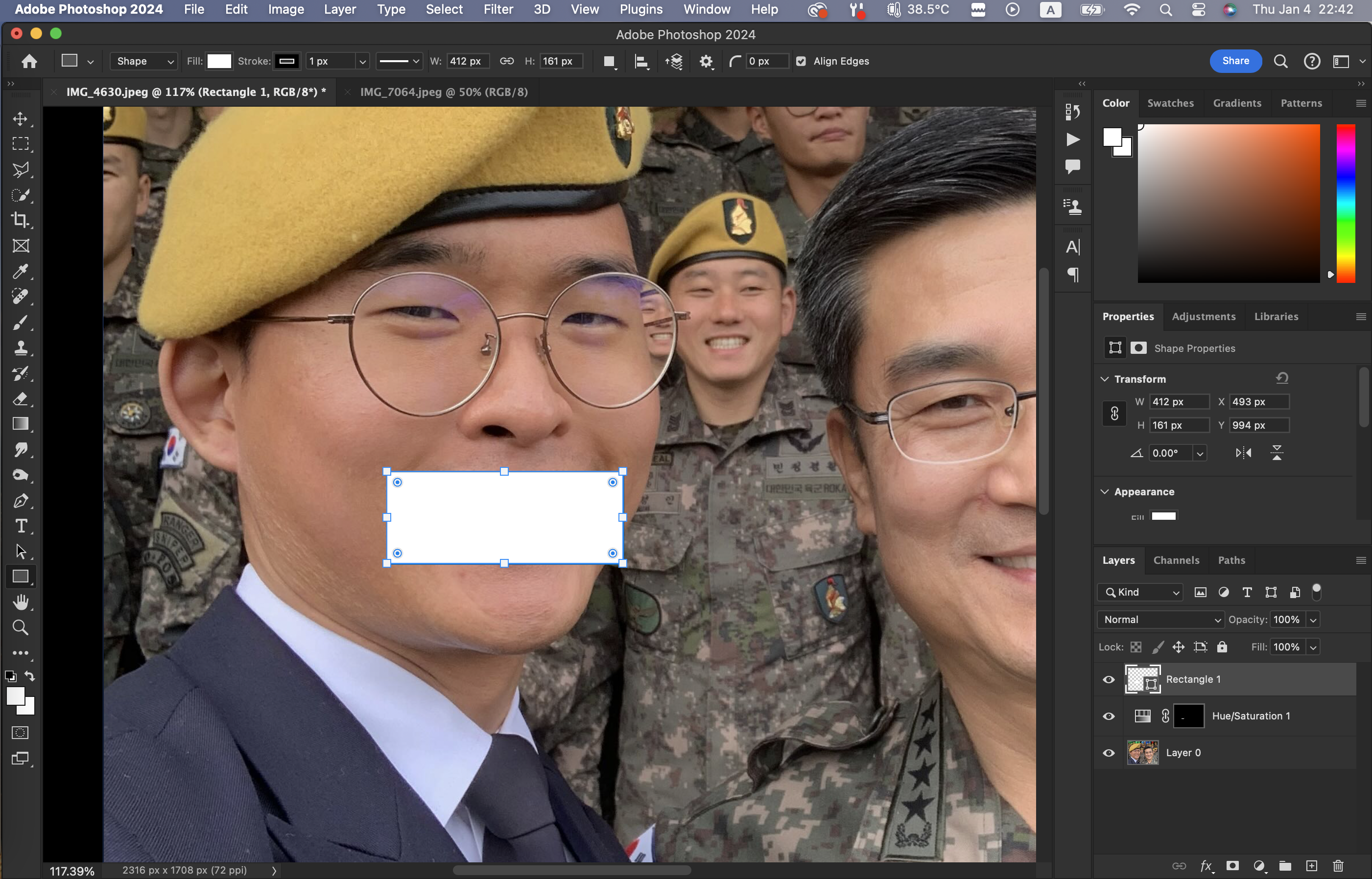Select the Clone Stamp tool
The width and height of the screenshot is (1372, 879).
pos(21,347)
